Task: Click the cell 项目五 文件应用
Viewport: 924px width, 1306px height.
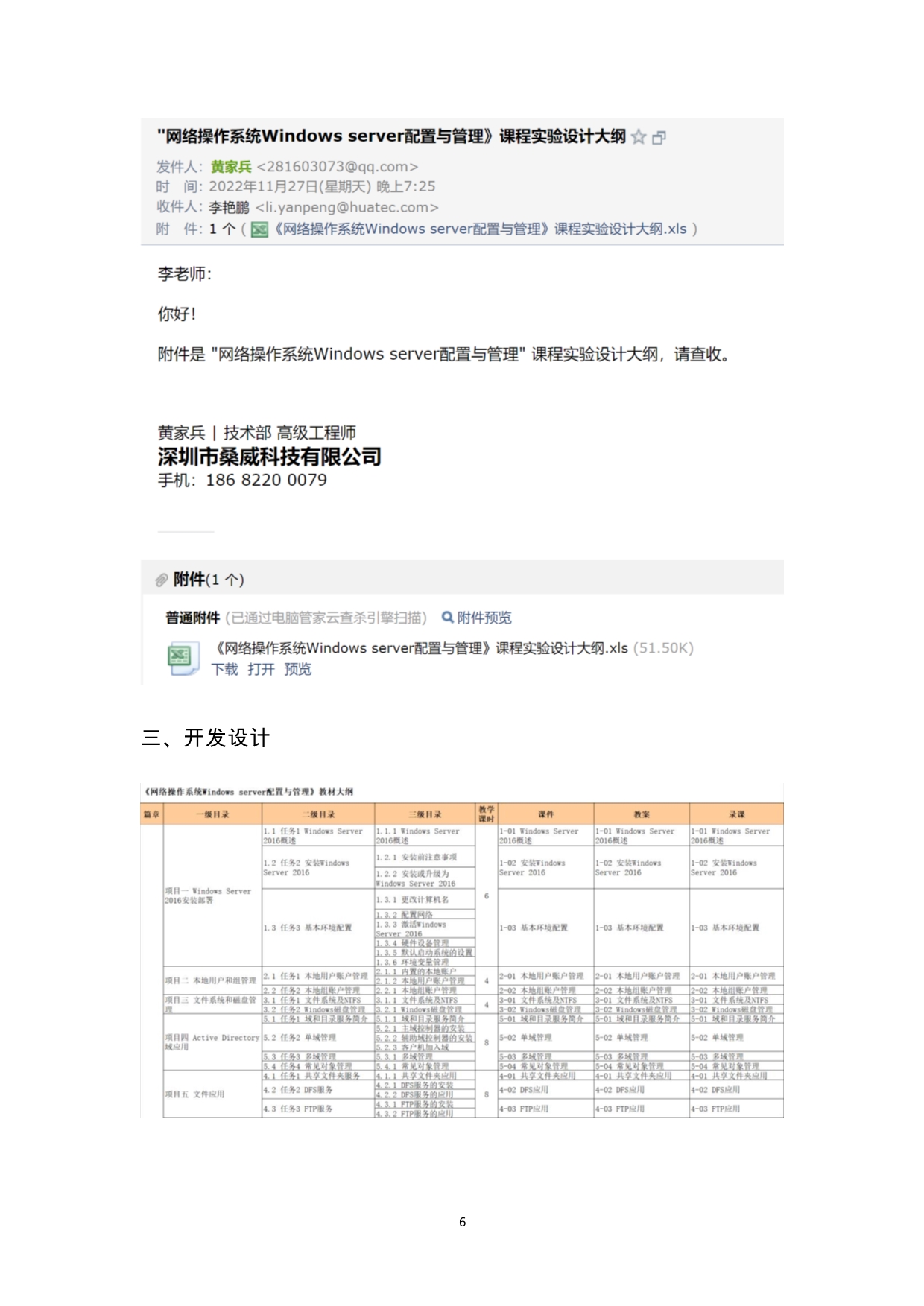Action: click(x=212, y=1094)
